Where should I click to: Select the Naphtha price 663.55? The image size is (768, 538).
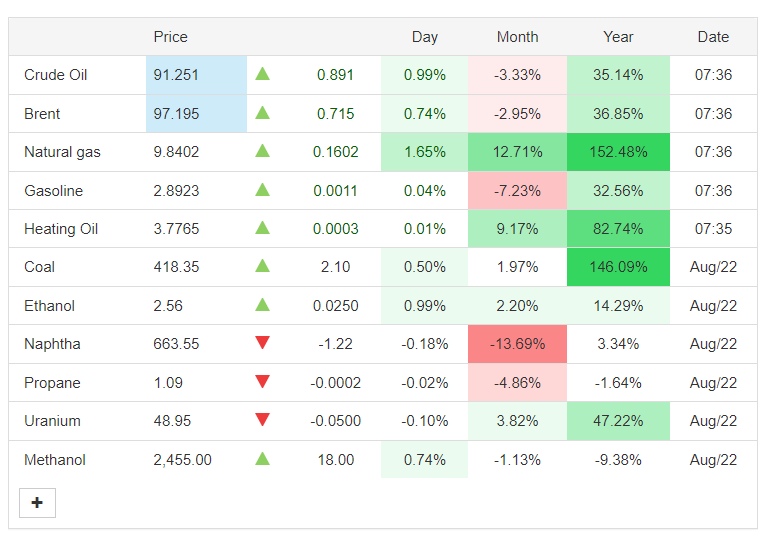(x=176, y=344)
